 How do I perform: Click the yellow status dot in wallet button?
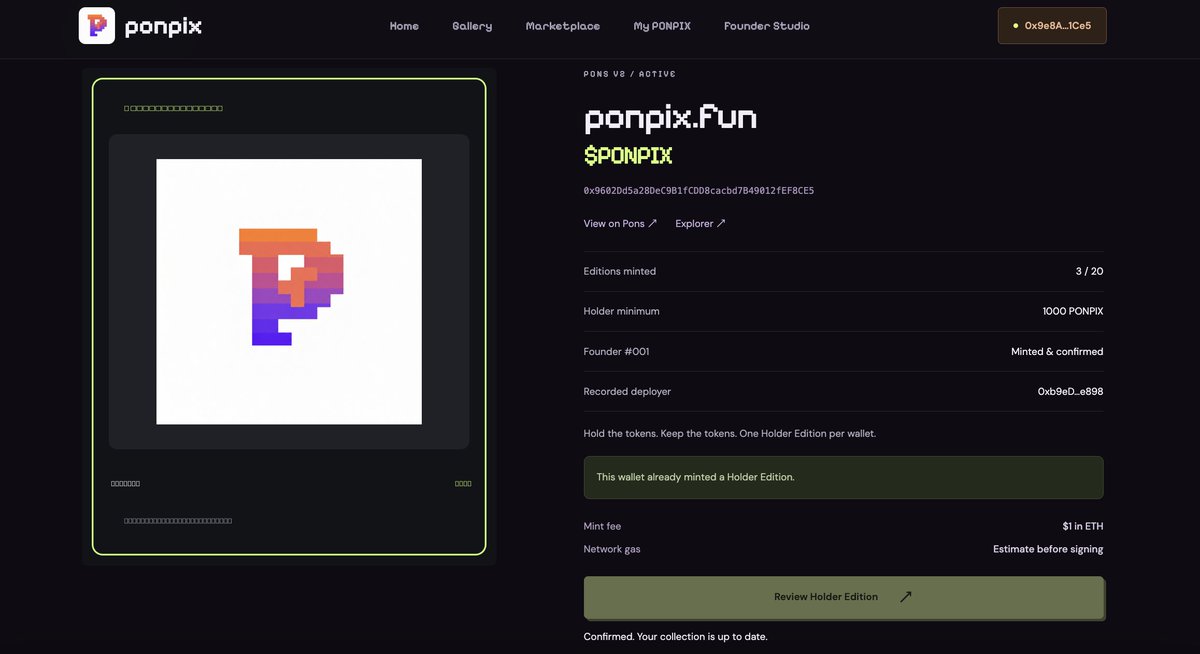tap(1016, 26)
